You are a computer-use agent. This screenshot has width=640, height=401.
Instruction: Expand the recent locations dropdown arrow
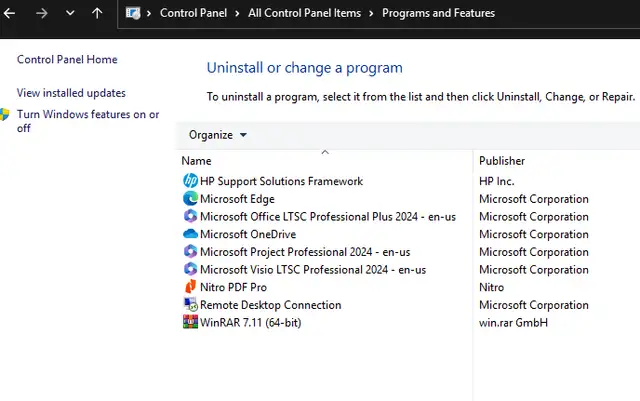69,14
